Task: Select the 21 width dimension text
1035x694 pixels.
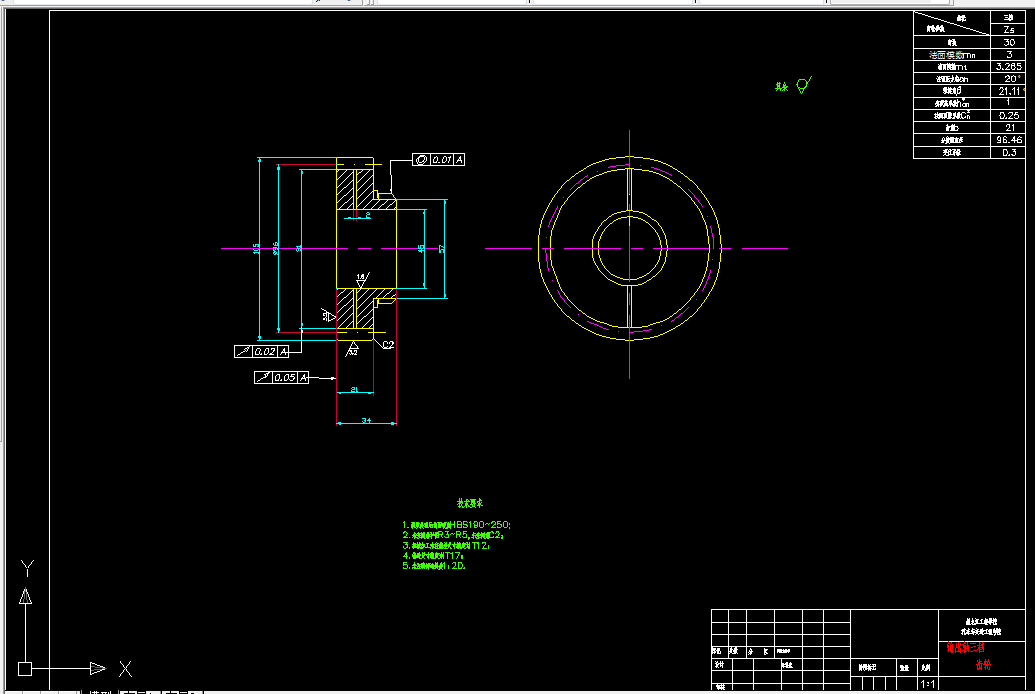Action: click(x=354, y=390)
